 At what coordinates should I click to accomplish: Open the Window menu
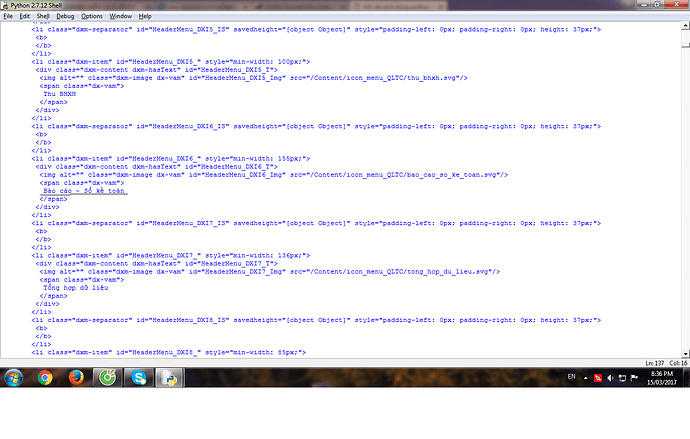(x=120, y=17)
